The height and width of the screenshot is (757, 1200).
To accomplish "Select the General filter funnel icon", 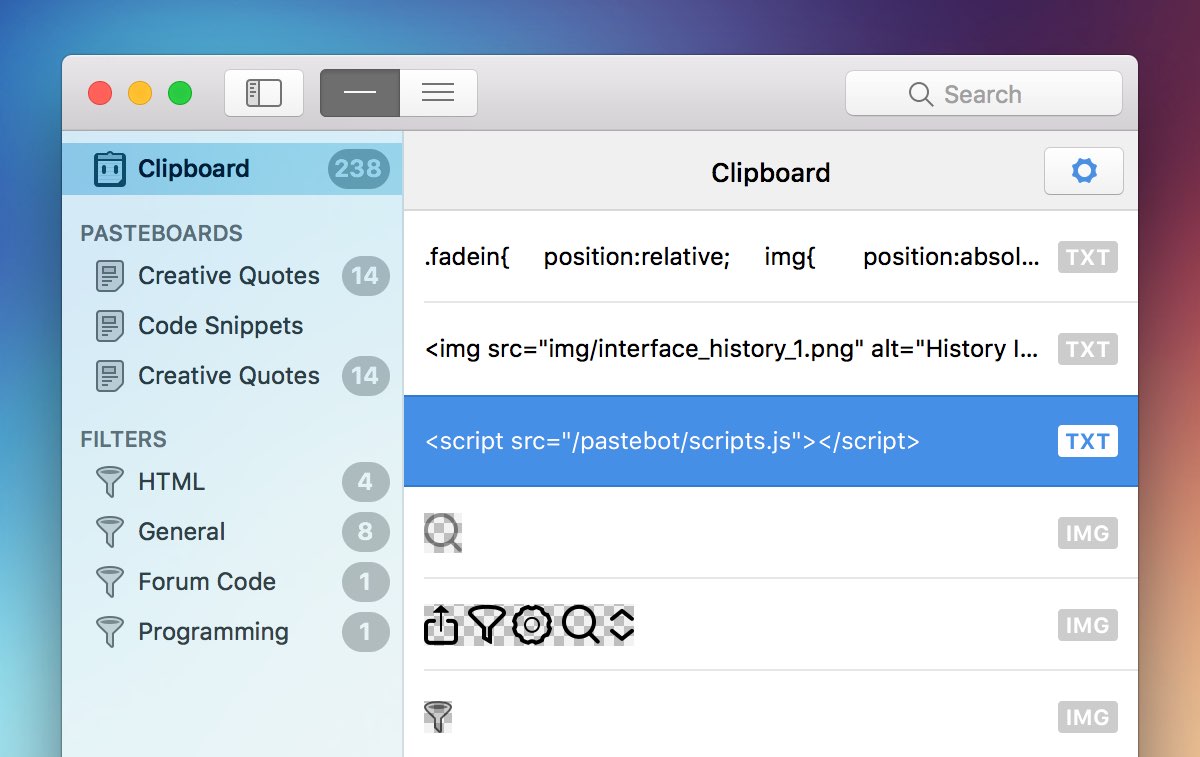I will pyautogui.click(x=110, y=532).
